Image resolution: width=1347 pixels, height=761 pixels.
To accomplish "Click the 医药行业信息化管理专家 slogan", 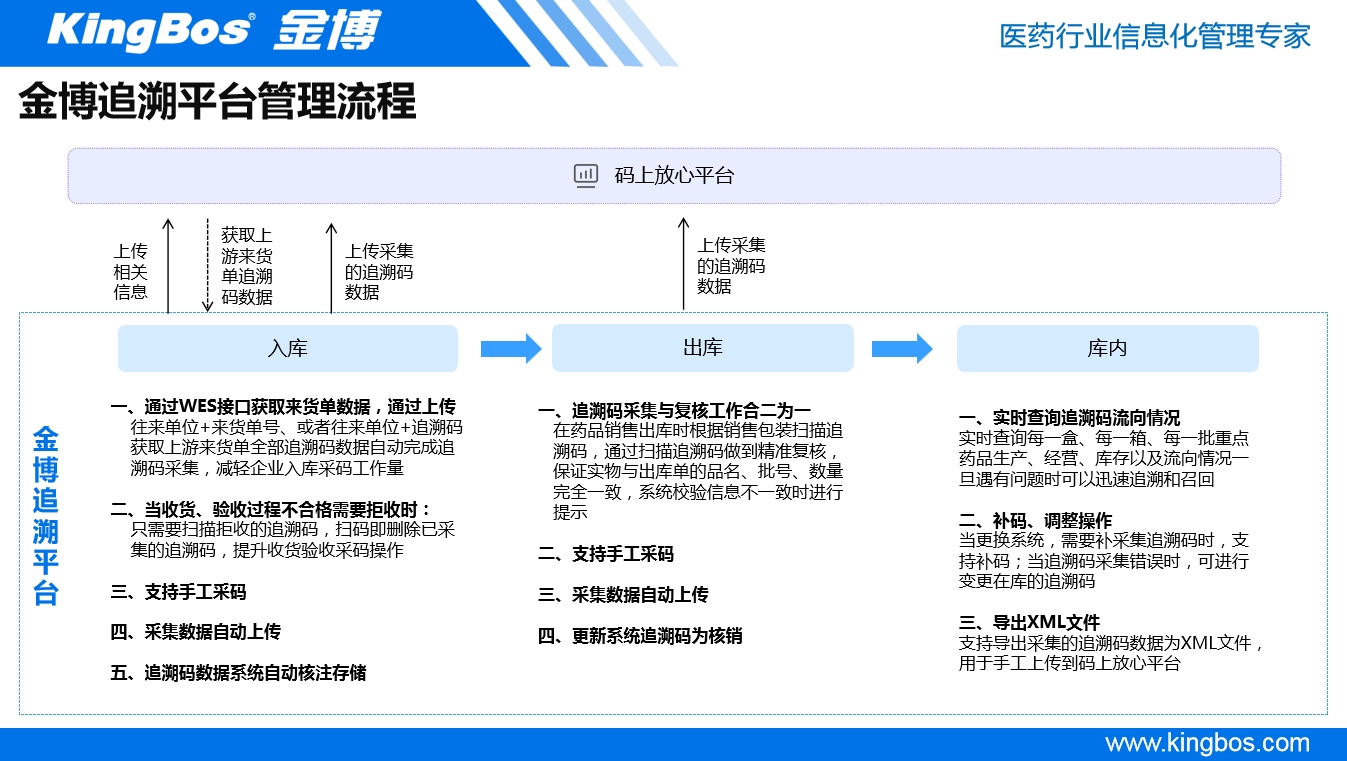I will pyautogui.click(x=1155, y=36).
